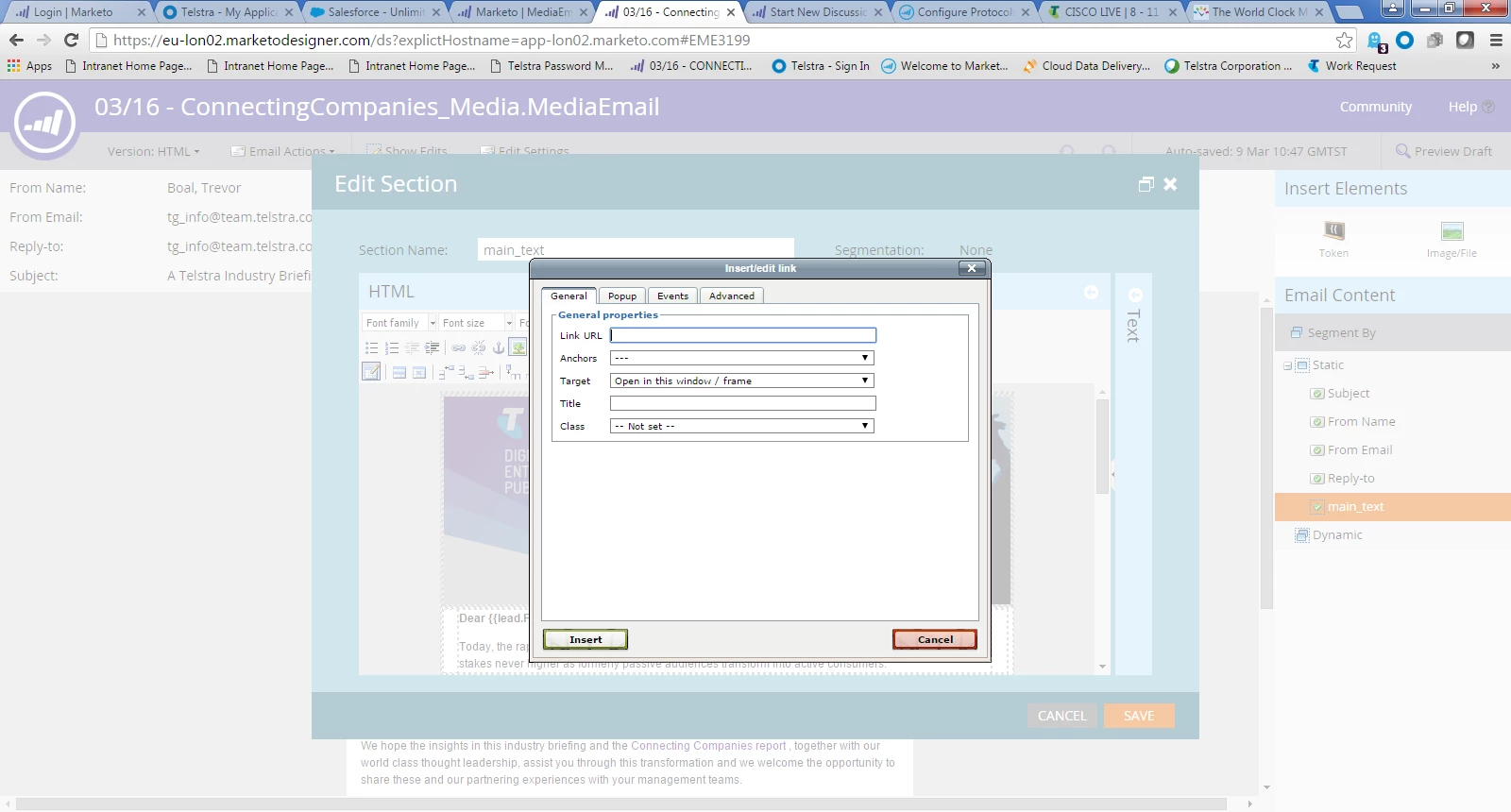The image size is (1511, 812).
Task: Click Cancel in link dialog
Action: tap(935, 639)
